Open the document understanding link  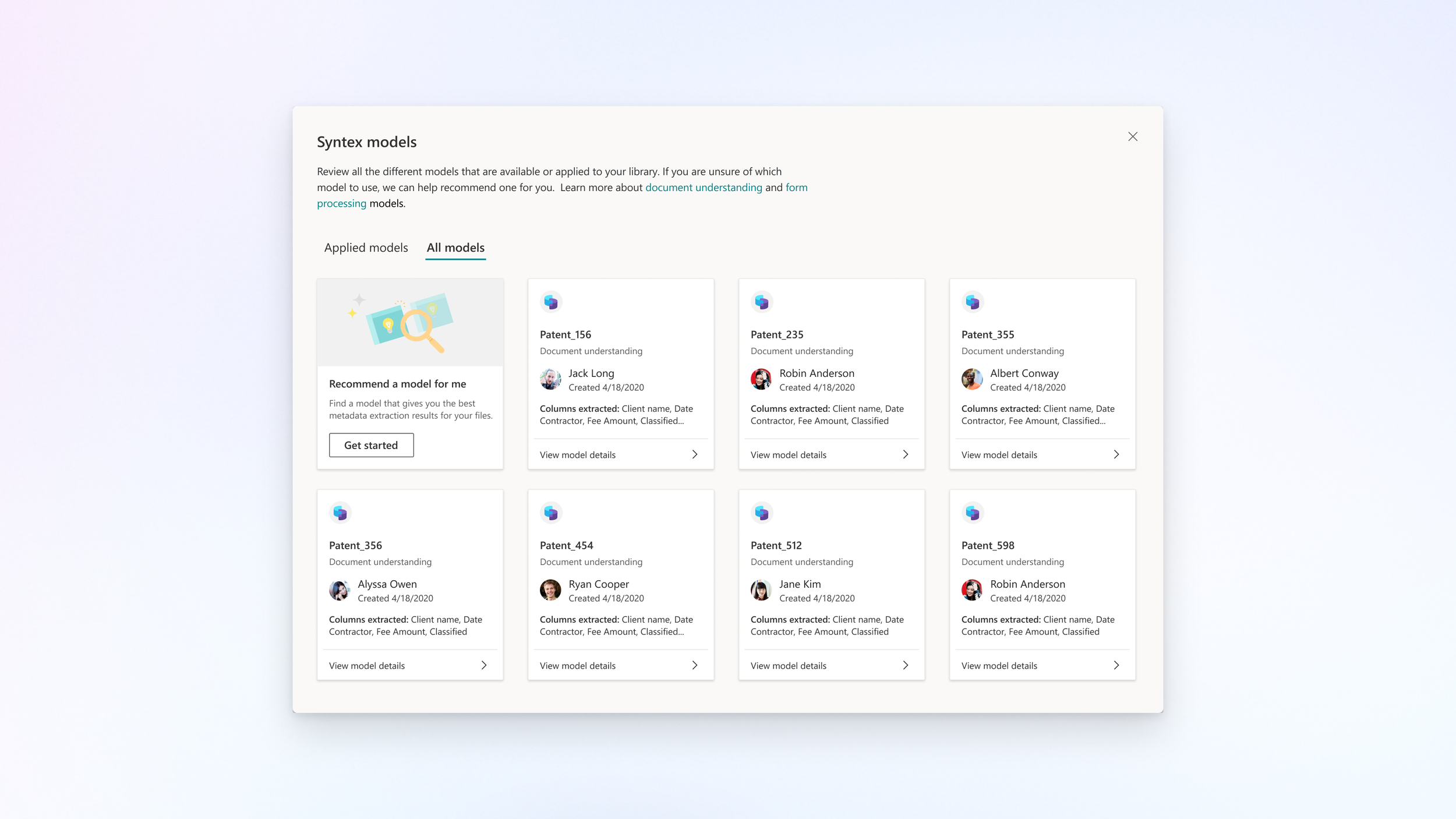click(704, 188)
